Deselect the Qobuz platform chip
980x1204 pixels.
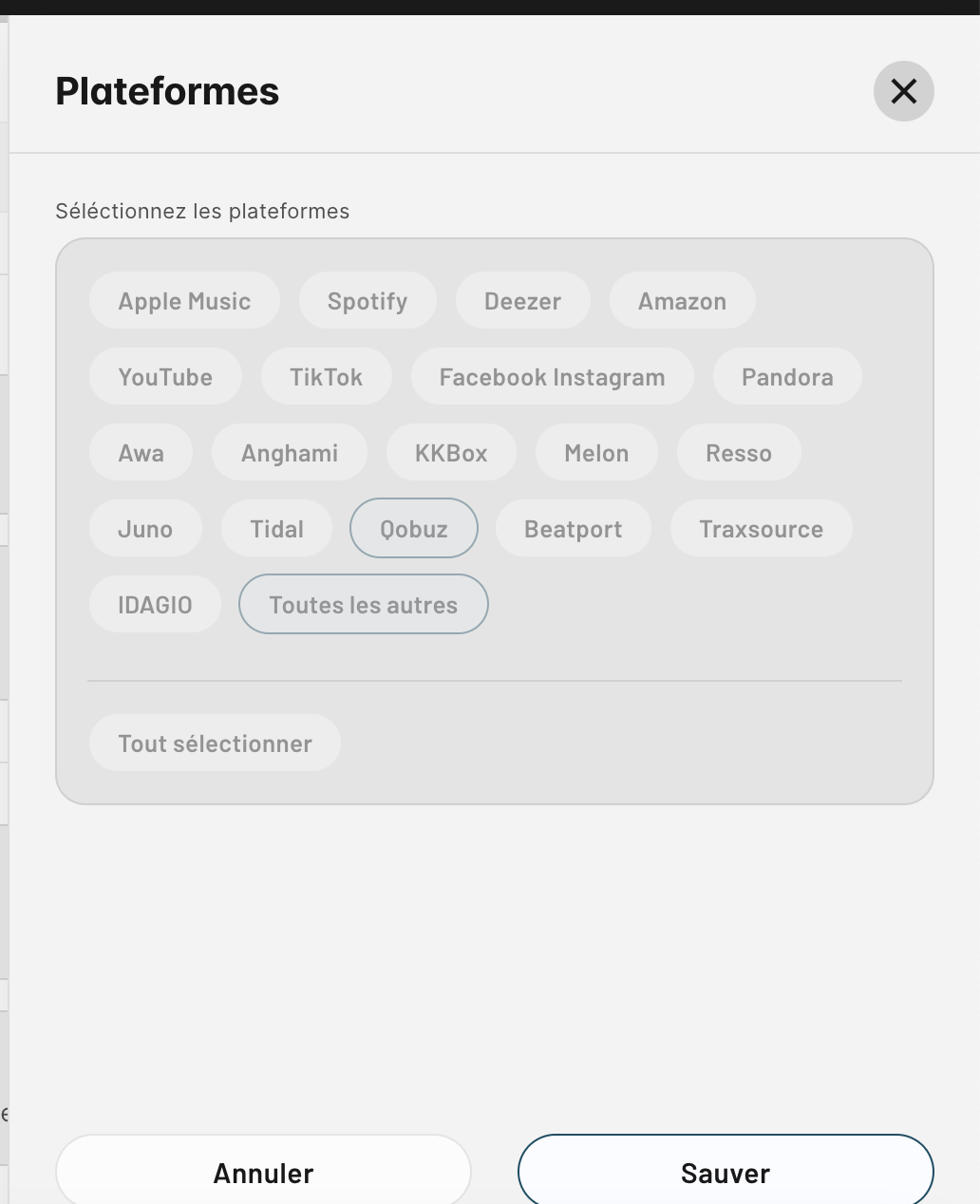(414, 529)
